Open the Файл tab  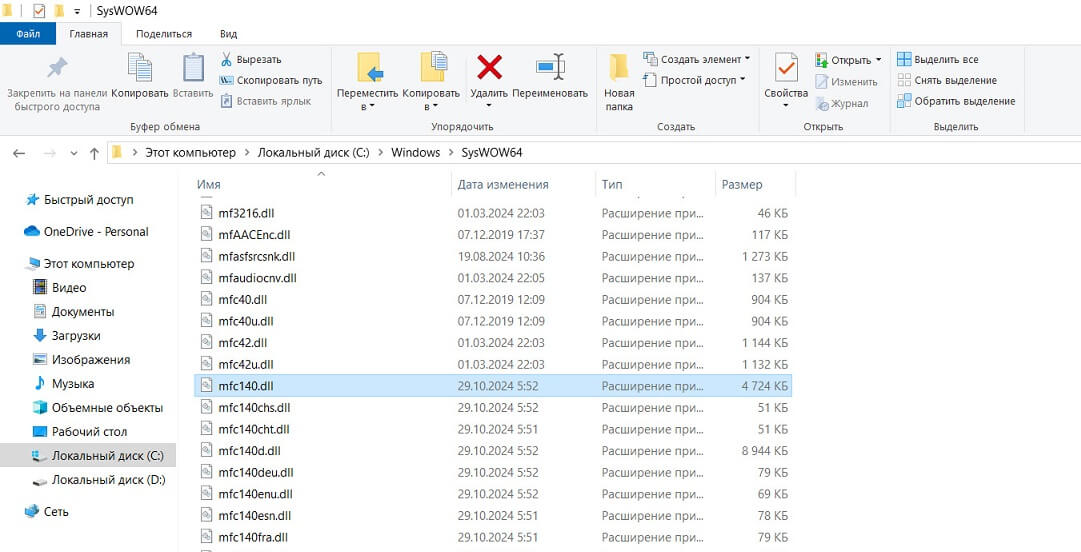pos(28,34)
